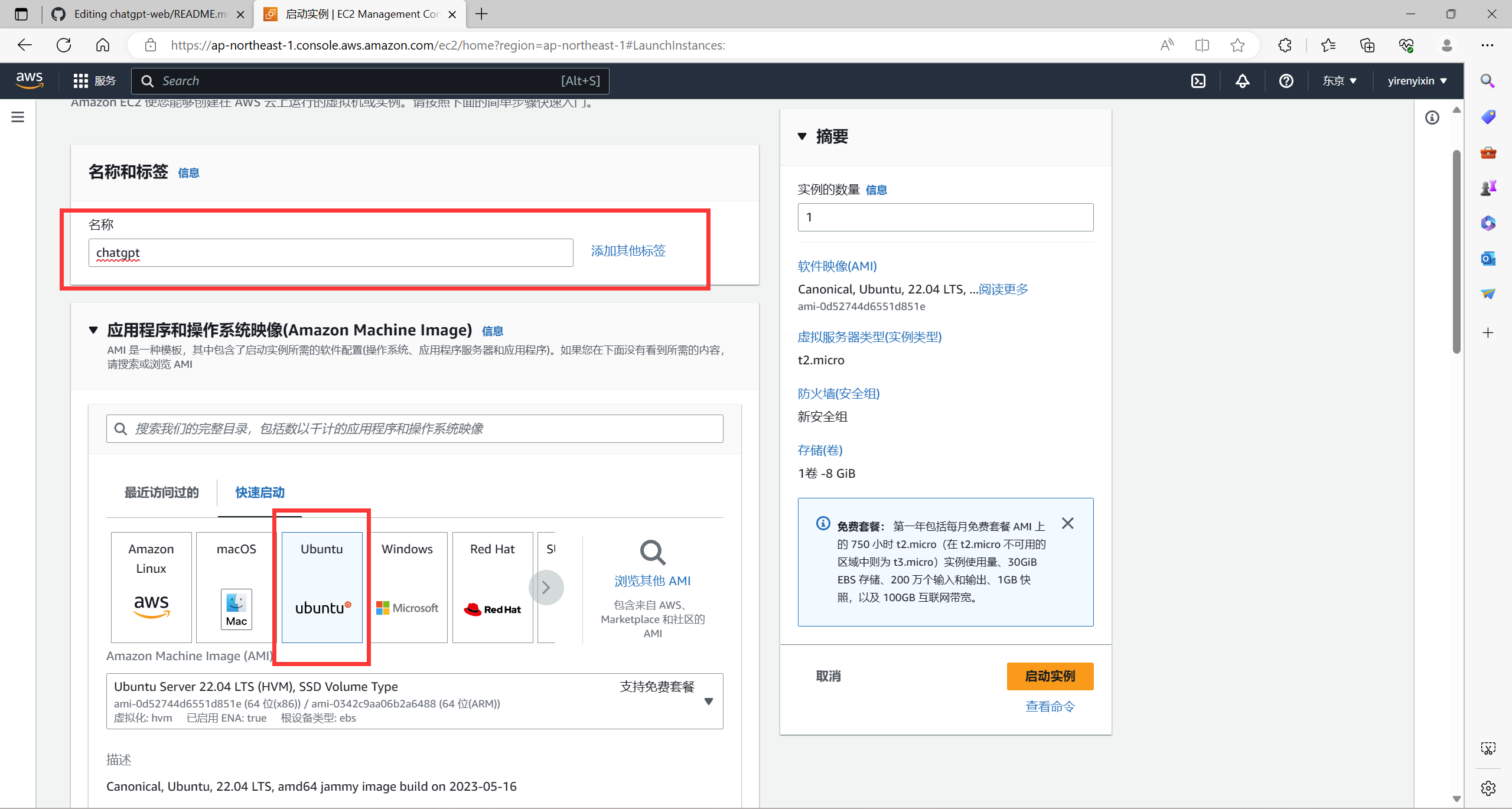Collapse the 摘要 summary panel
The image size is (1512, 809).
pos(802,136)
